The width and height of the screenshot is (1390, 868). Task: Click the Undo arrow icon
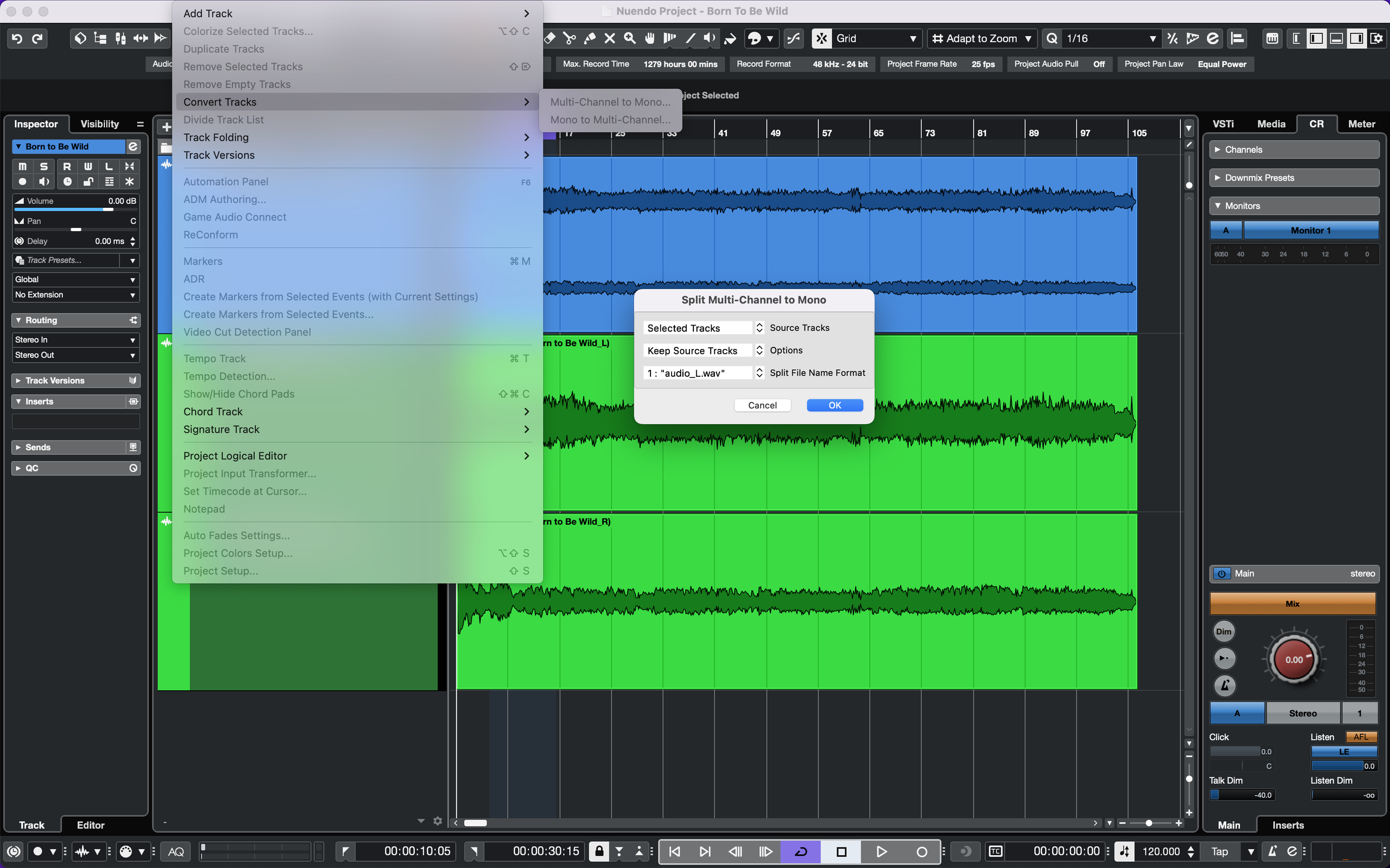17,38
